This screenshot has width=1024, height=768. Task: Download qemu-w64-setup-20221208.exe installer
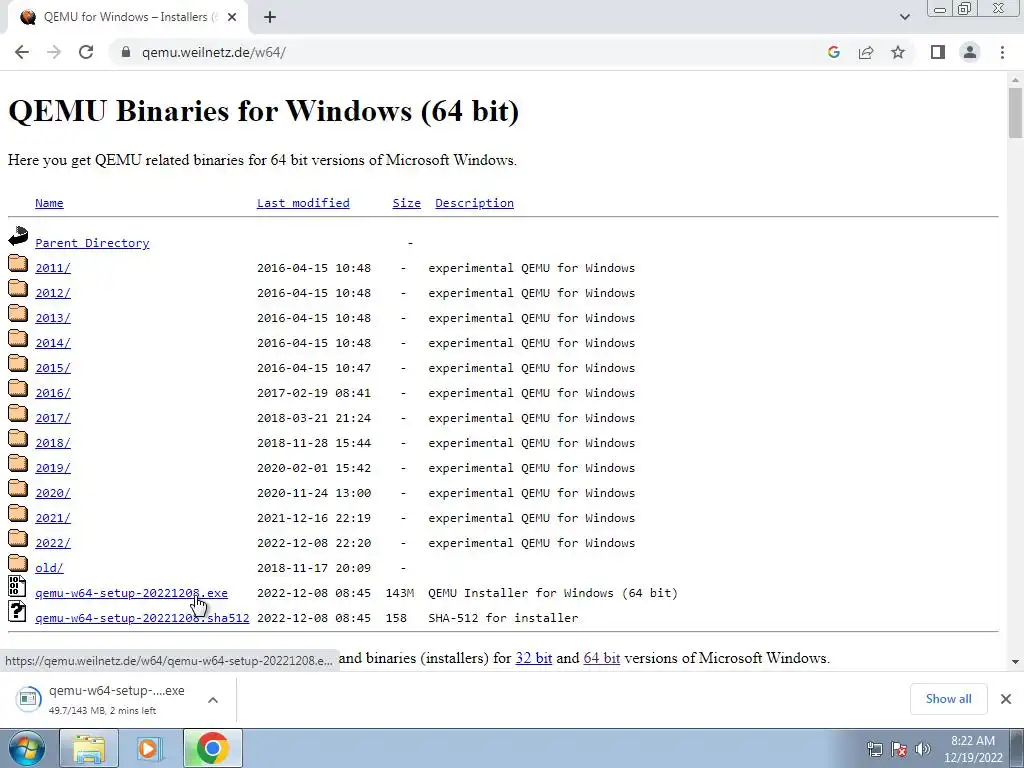point(131,593)
